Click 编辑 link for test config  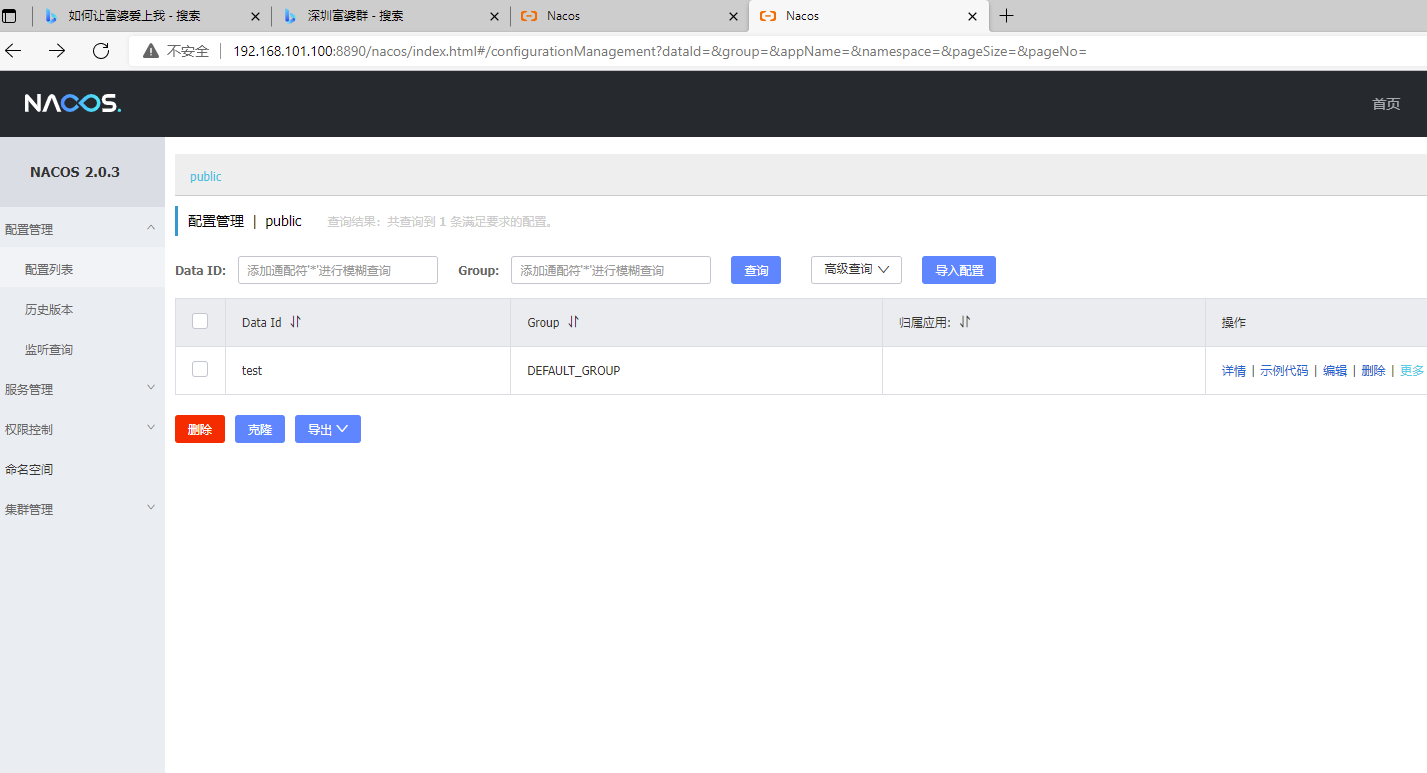pos(1335,370)
